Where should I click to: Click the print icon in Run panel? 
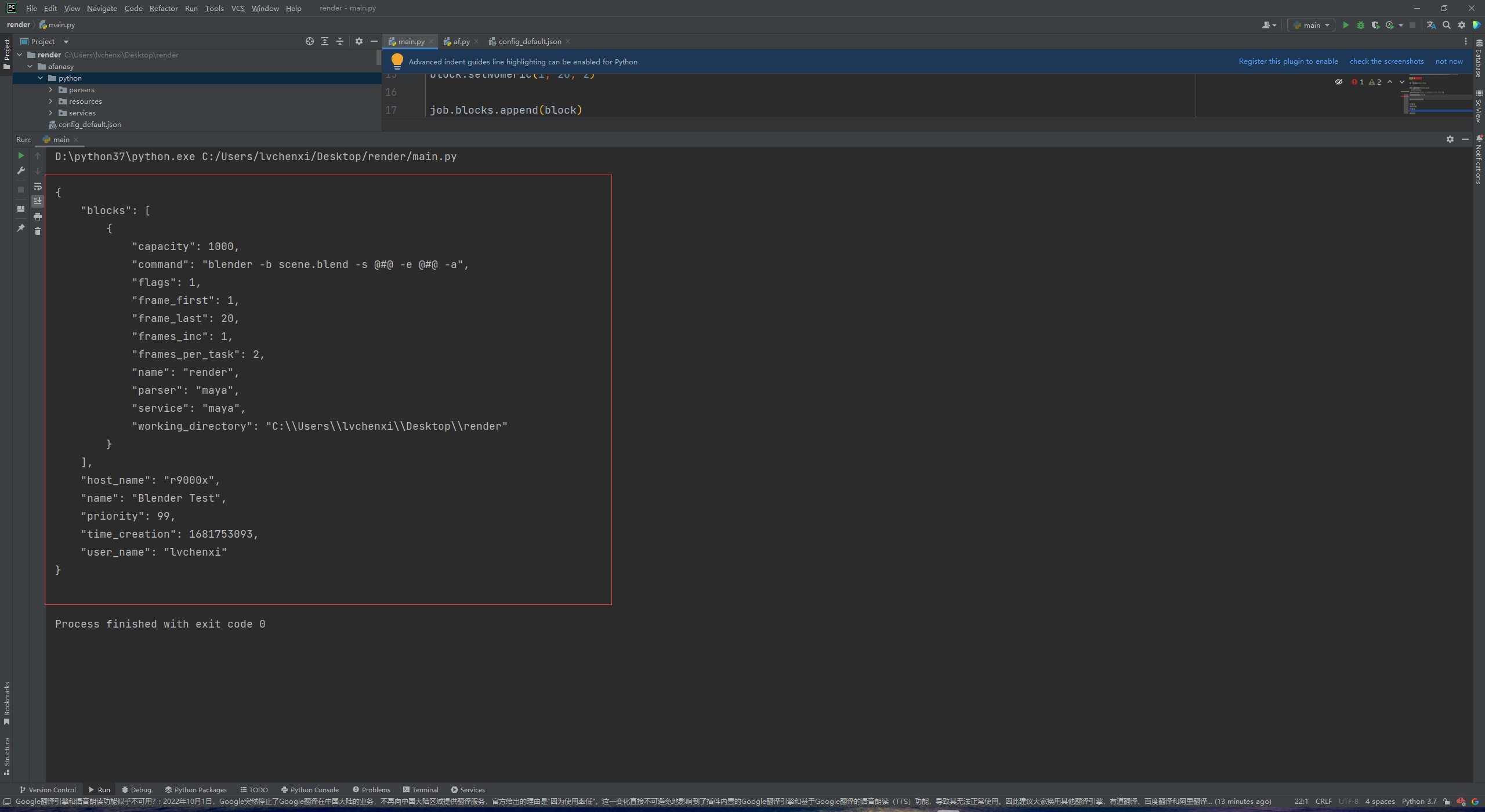[38, 216]
